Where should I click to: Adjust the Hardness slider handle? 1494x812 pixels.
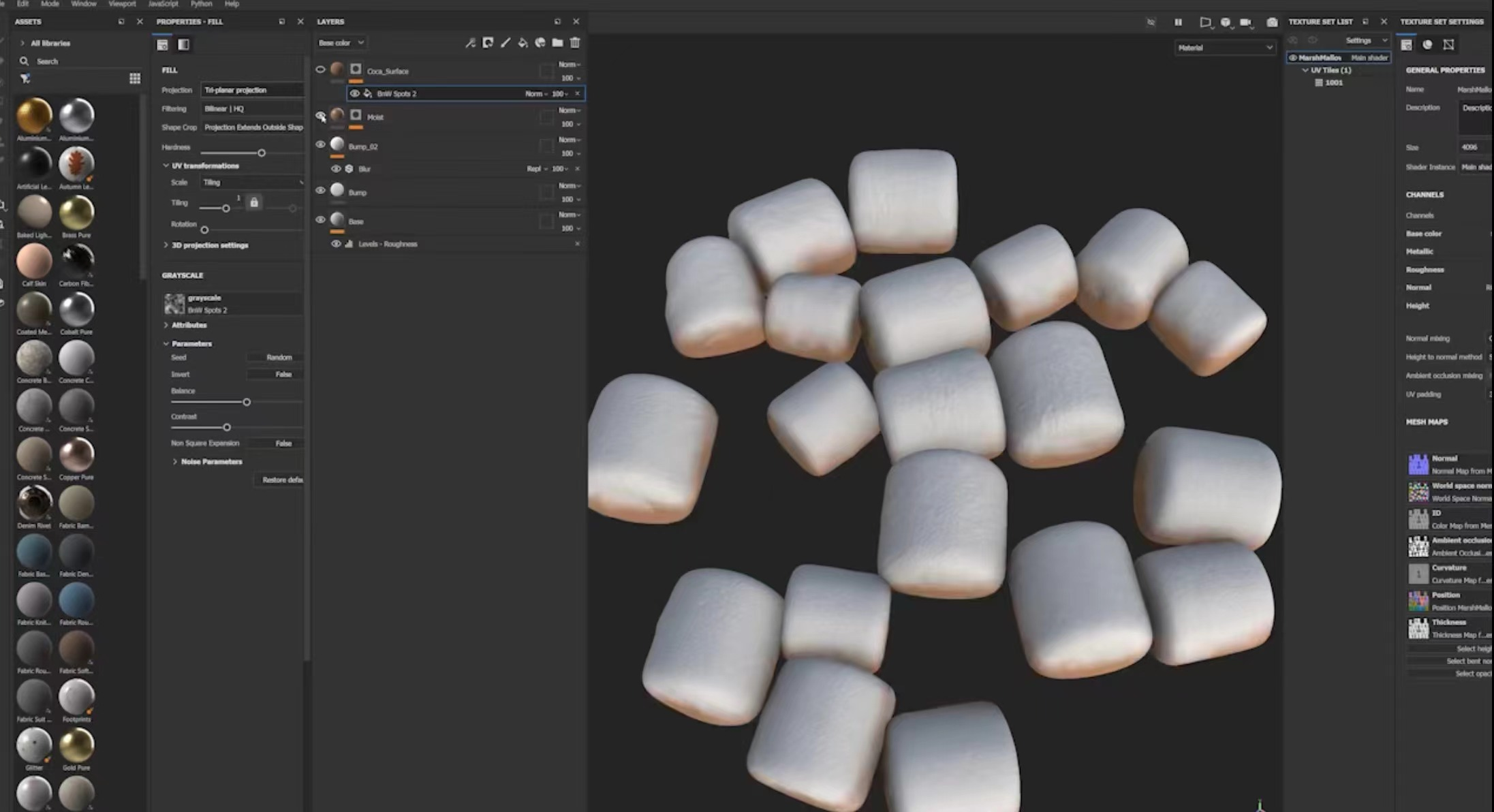point(262,153)
